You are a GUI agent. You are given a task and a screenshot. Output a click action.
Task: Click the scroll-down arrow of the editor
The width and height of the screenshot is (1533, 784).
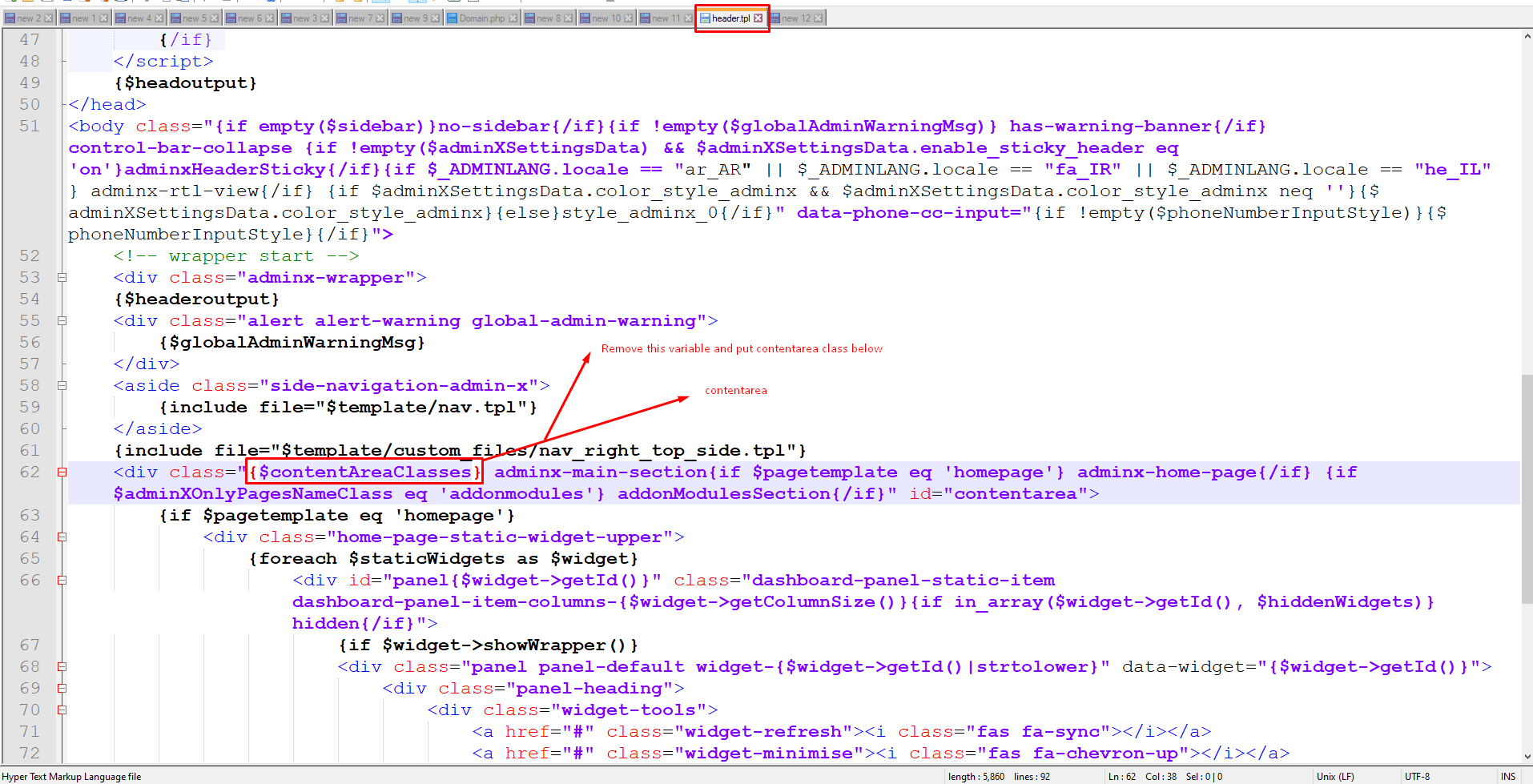[1527, 756]
